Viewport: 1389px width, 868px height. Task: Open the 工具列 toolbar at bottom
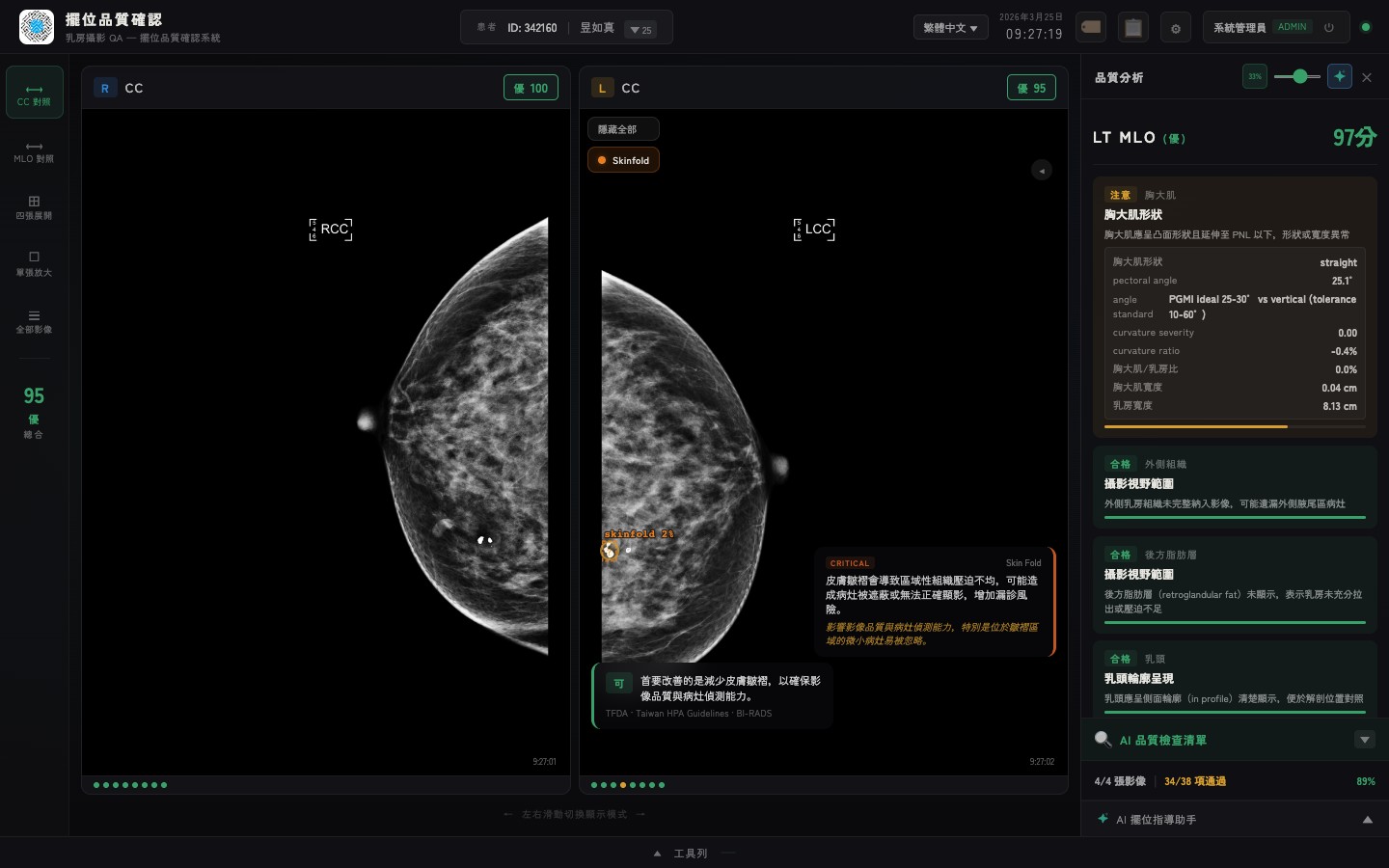[x=690, y=854]
